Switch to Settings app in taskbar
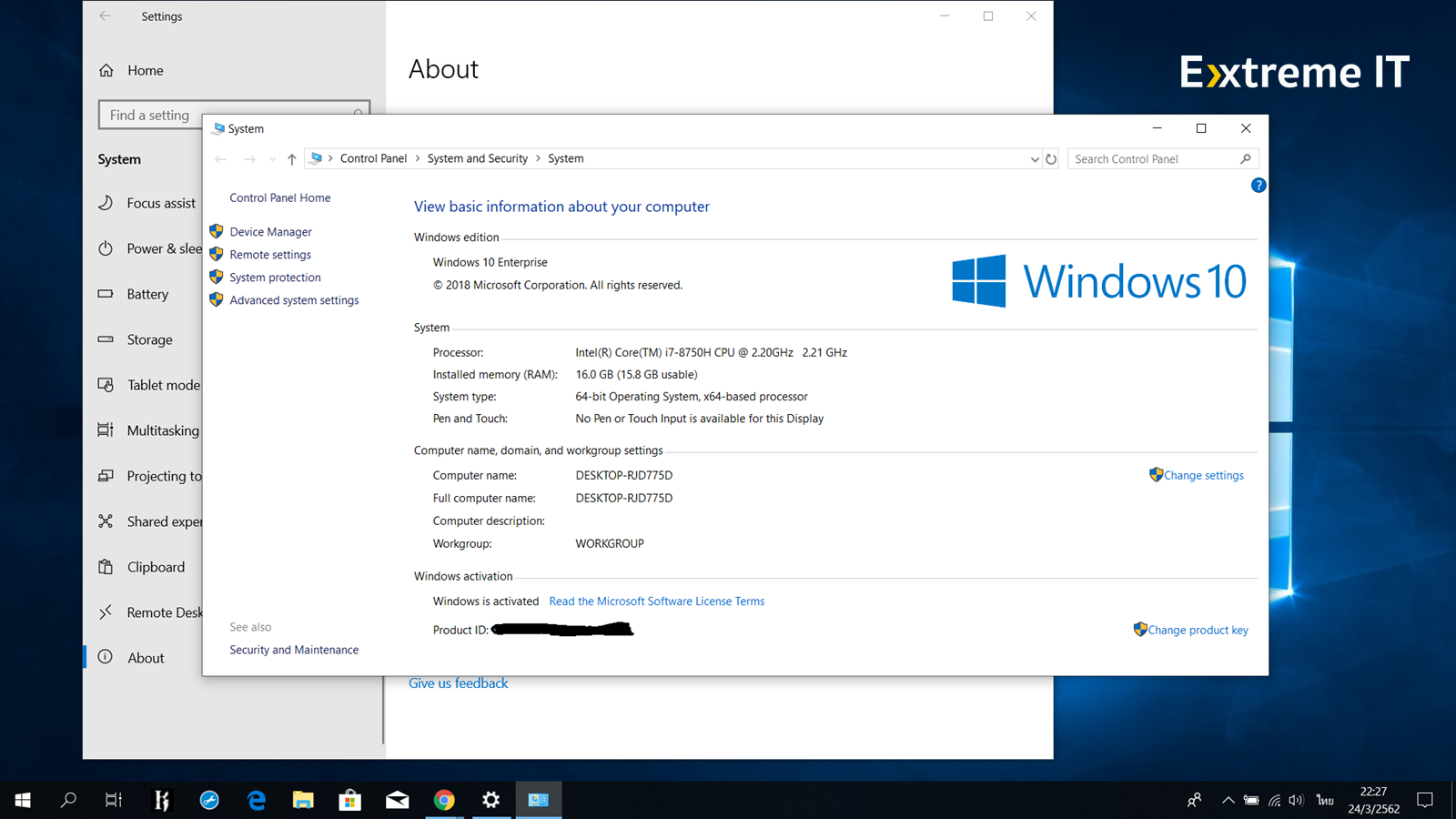 point(491,800)
